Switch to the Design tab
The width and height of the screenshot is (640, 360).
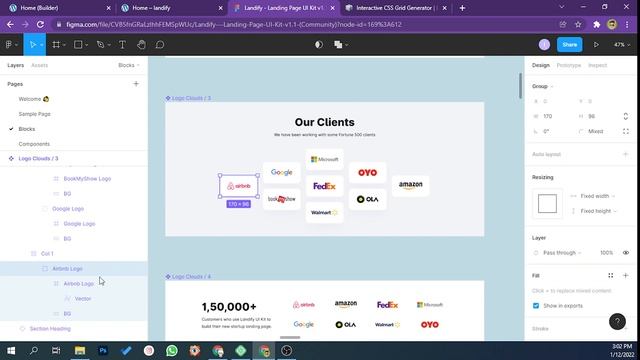[x=540, y=65]
